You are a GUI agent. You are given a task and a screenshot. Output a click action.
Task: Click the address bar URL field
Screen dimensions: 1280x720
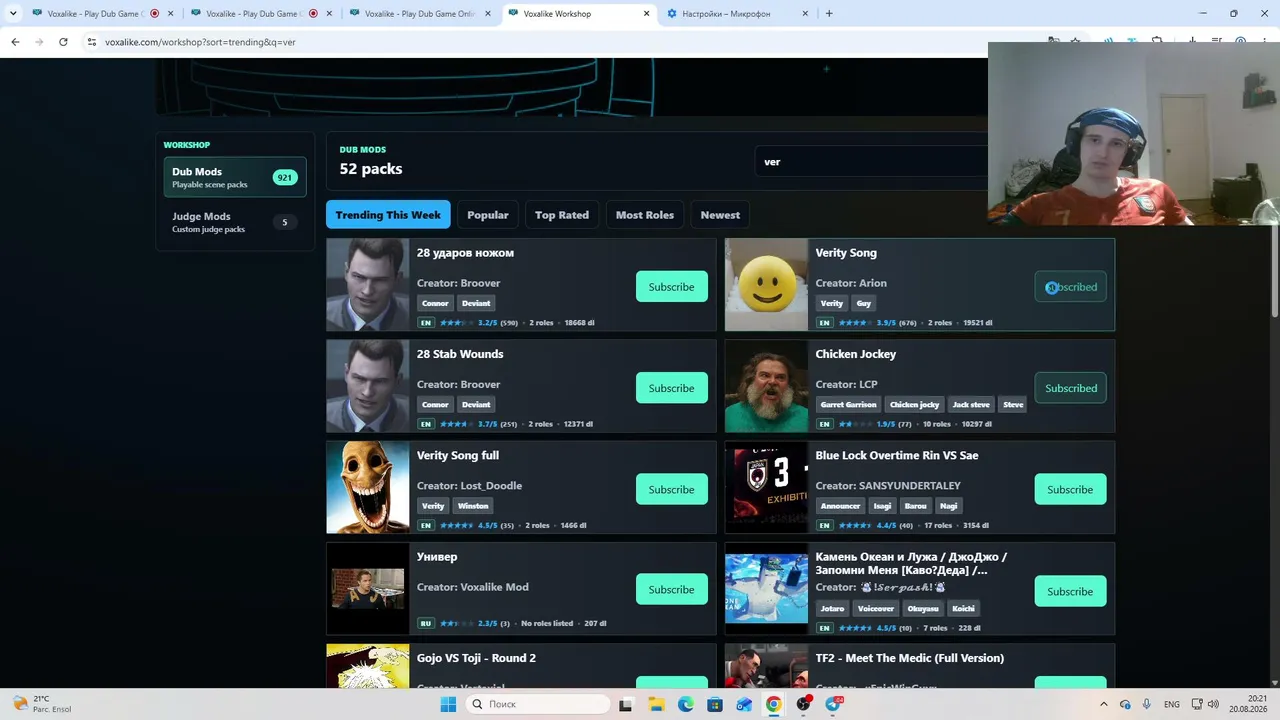[x=560, y=42]
